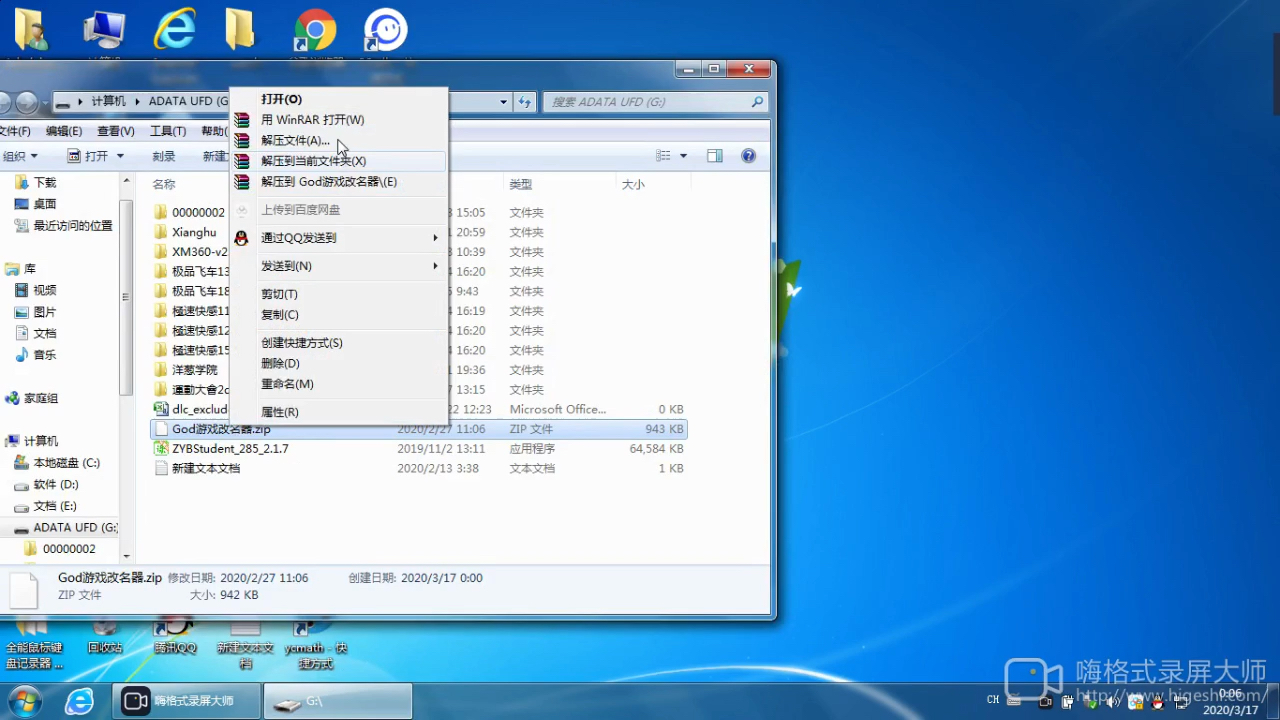Screen dimensions: 1280x720
Task: Choose 删除(D) from the context menu
Action: 339,363
